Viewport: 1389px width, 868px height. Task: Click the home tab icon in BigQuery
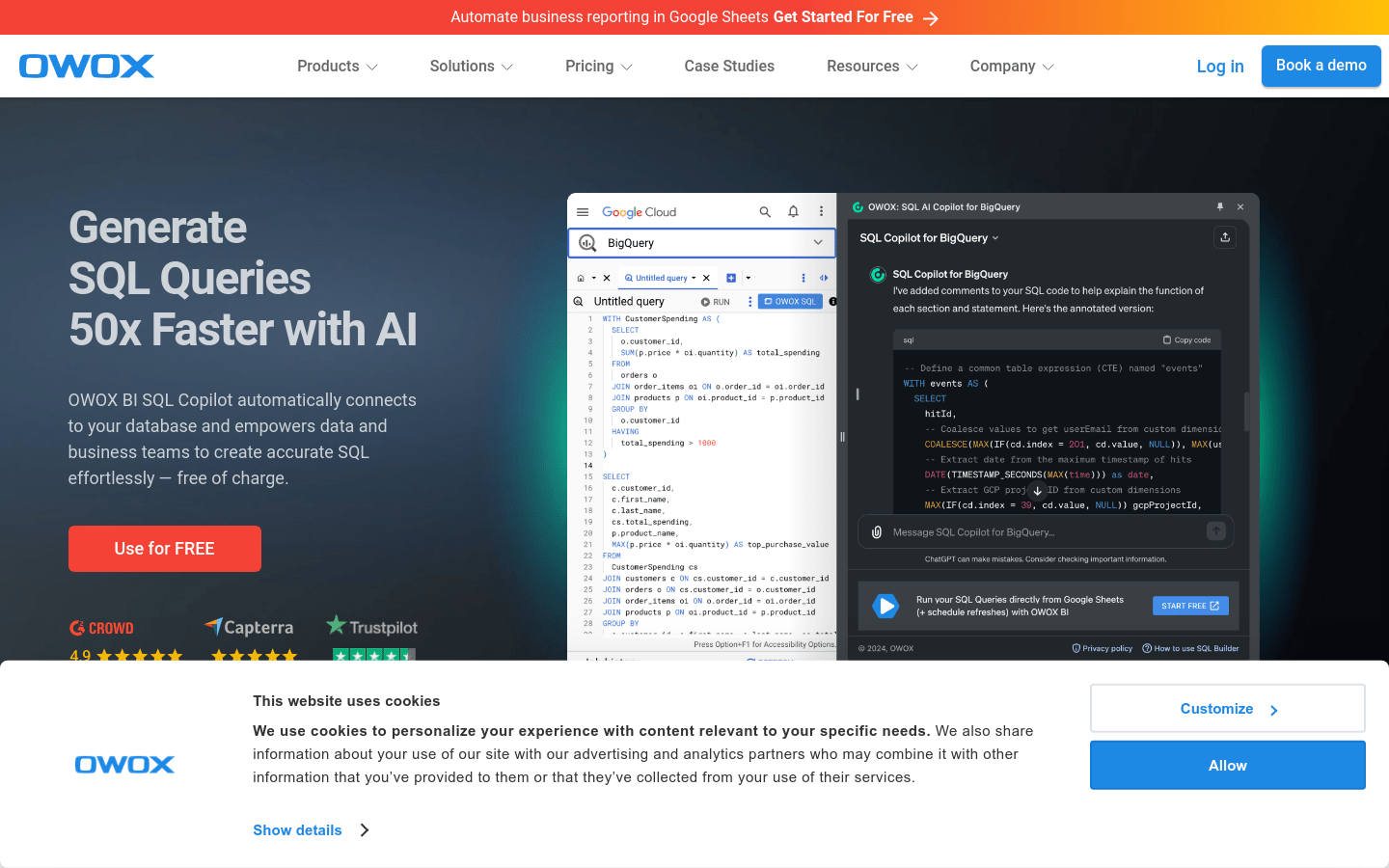[x=581, y=278]
